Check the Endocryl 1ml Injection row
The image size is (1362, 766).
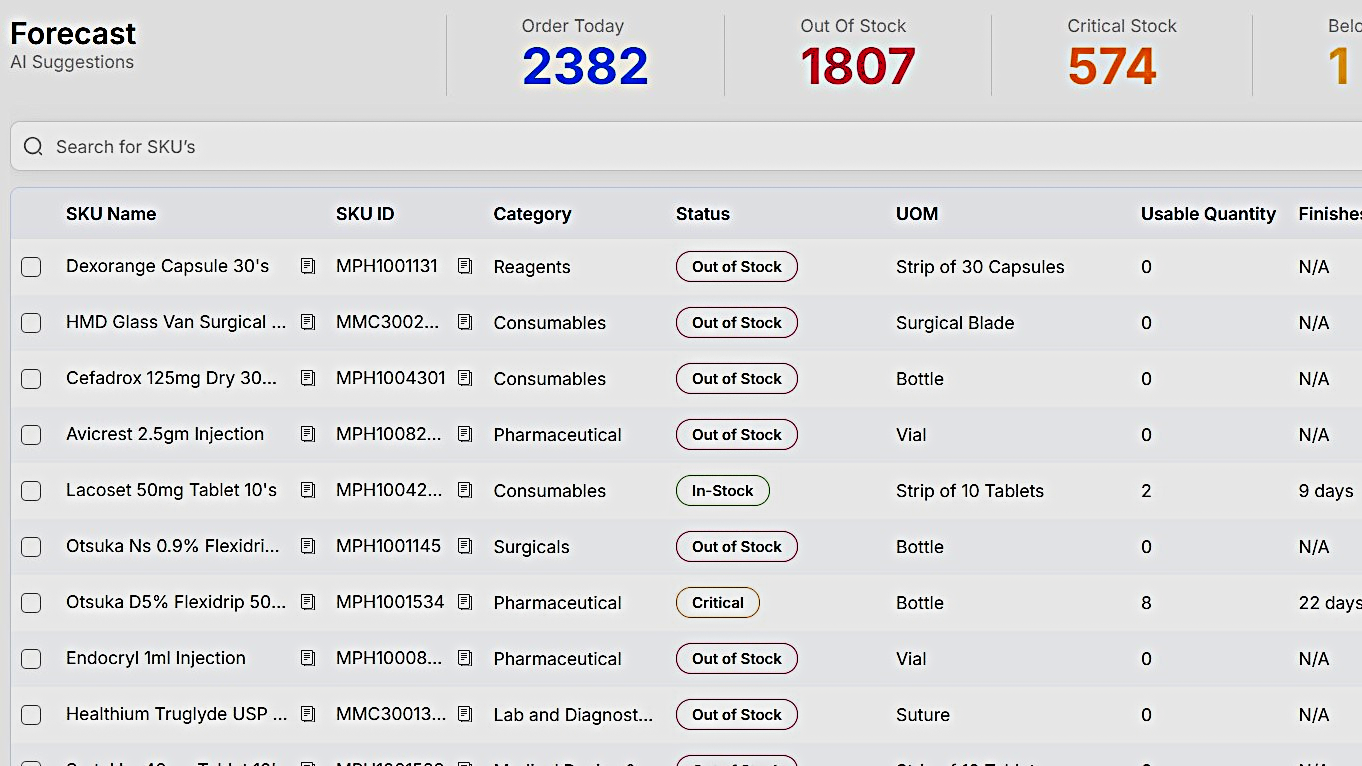point(31,659)
